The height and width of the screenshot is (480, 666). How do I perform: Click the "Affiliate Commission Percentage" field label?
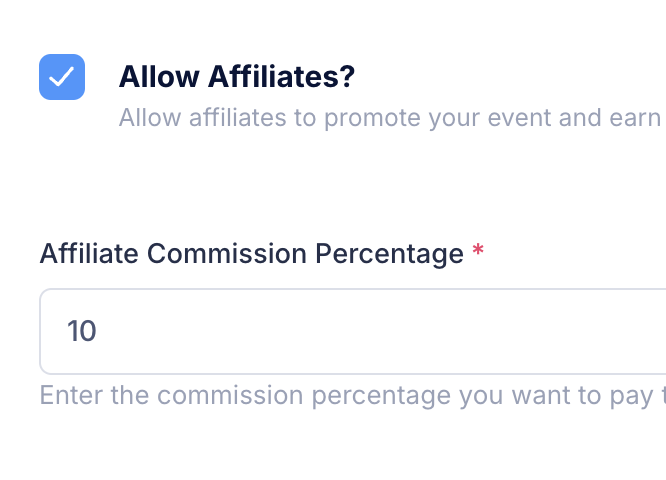click(x=251, y=254)
